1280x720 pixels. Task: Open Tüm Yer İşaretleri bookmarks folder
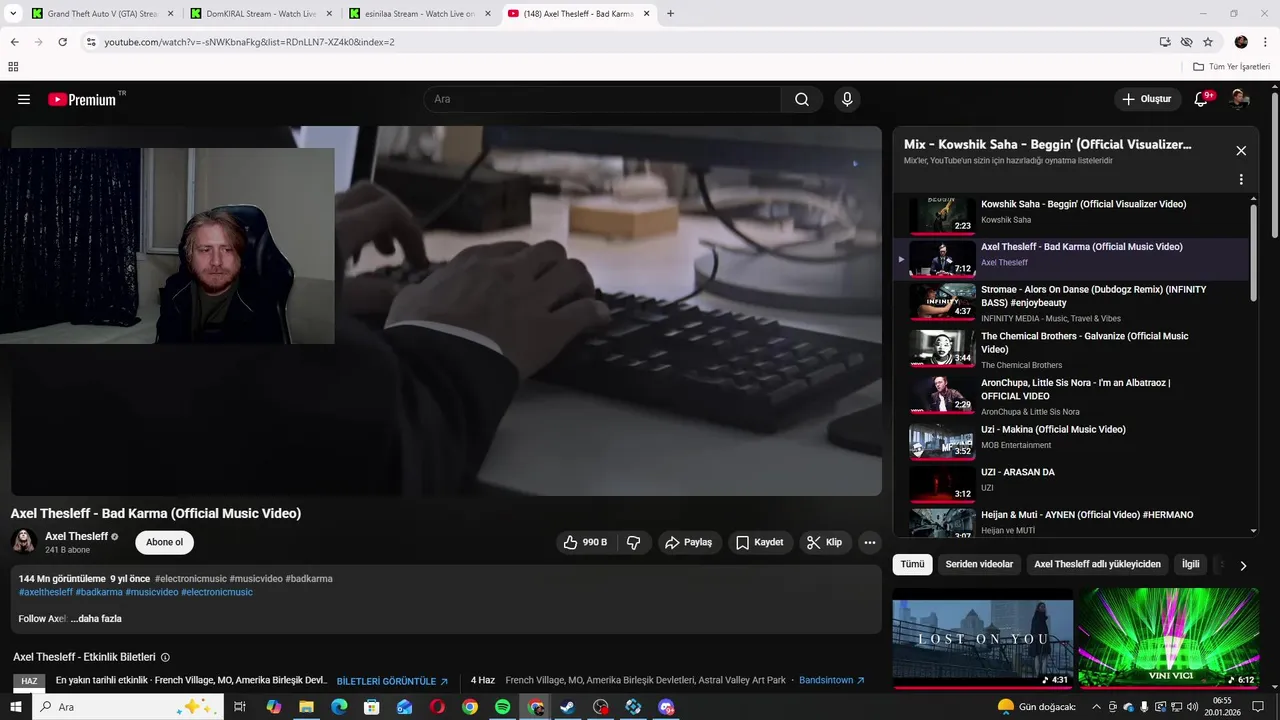[1231, 67]
